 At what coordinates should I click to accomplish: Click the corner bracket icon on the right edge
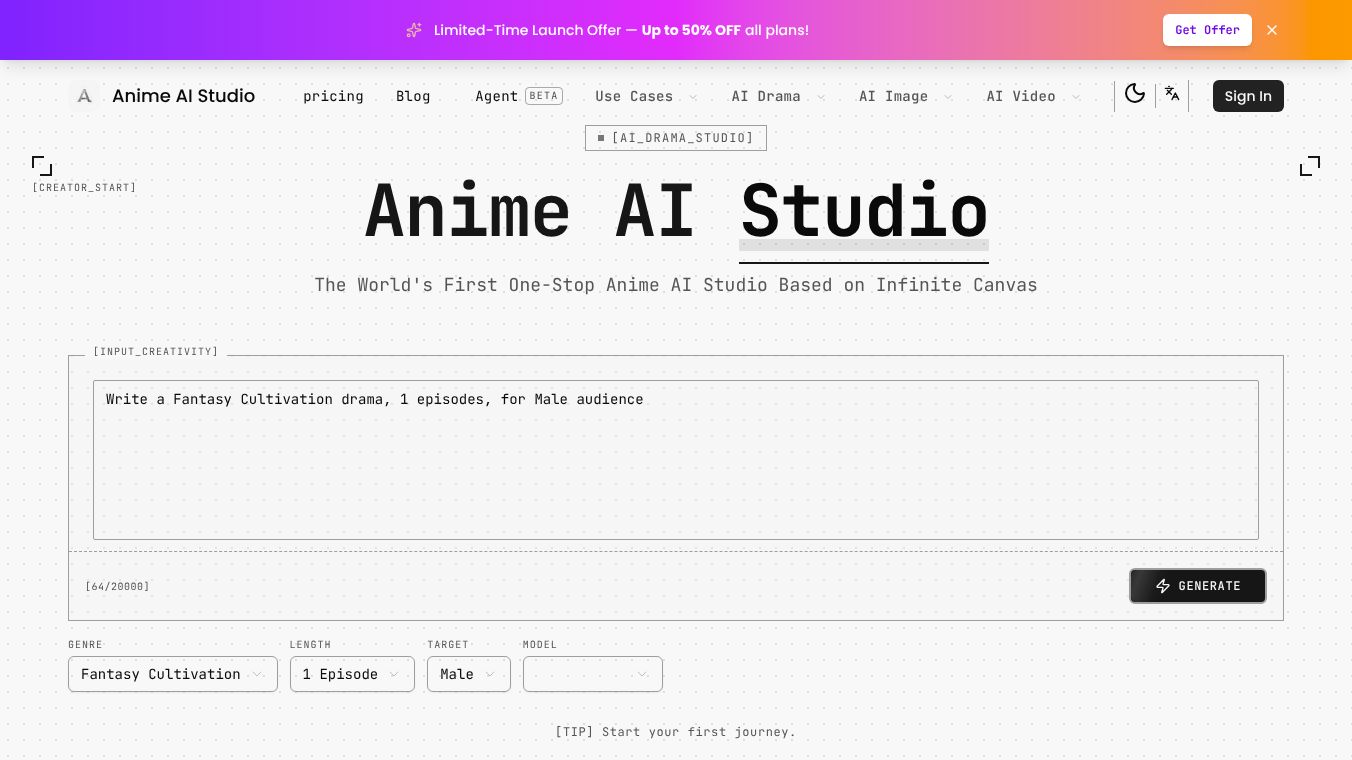[1310, 166]
